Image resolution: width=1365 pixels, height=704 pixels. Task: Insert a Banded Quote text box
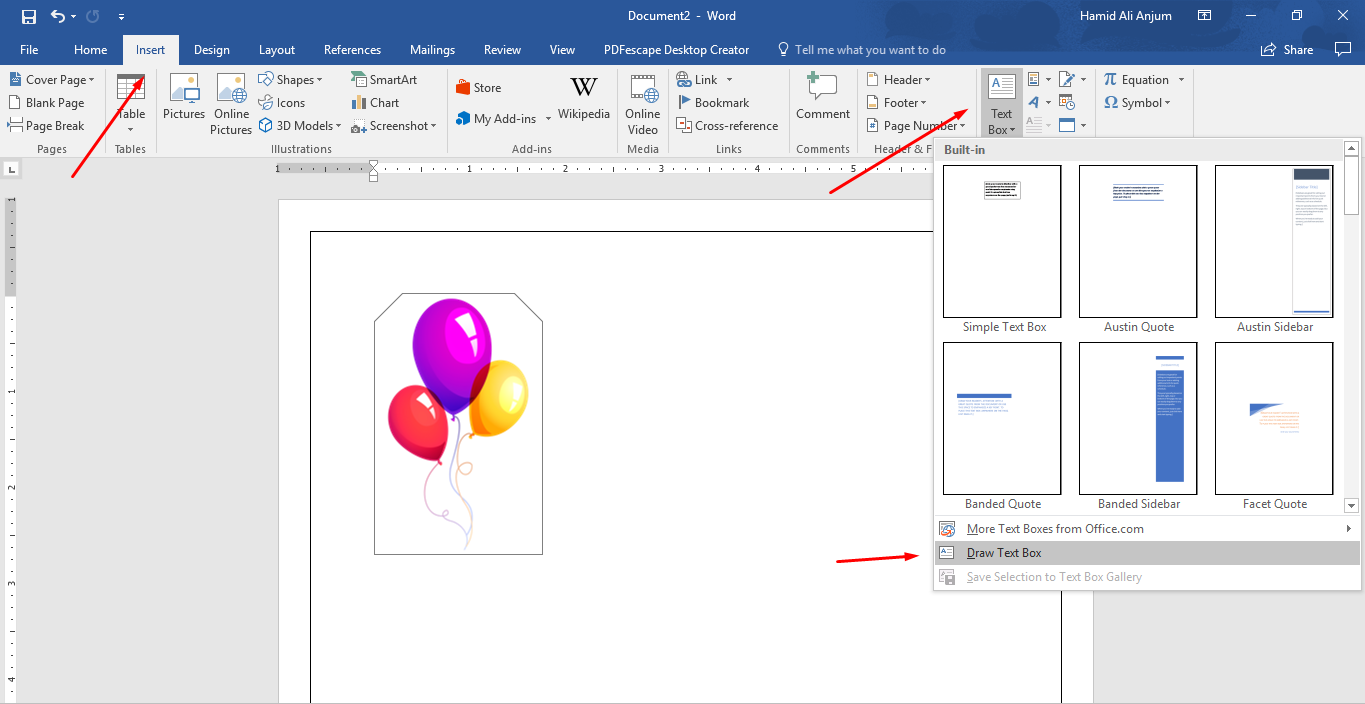pos(1001,418)
